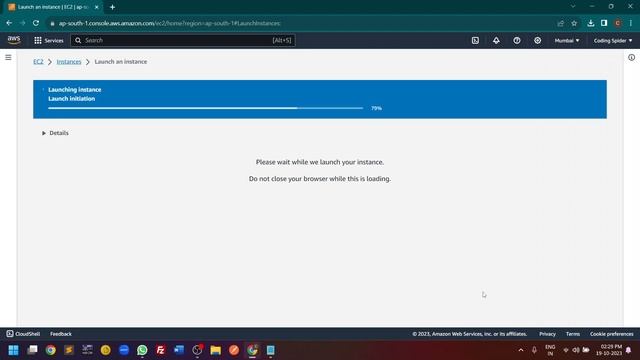Screen dimensions: 640x360
Task: Reload the current page
Action: coord(36,23)
